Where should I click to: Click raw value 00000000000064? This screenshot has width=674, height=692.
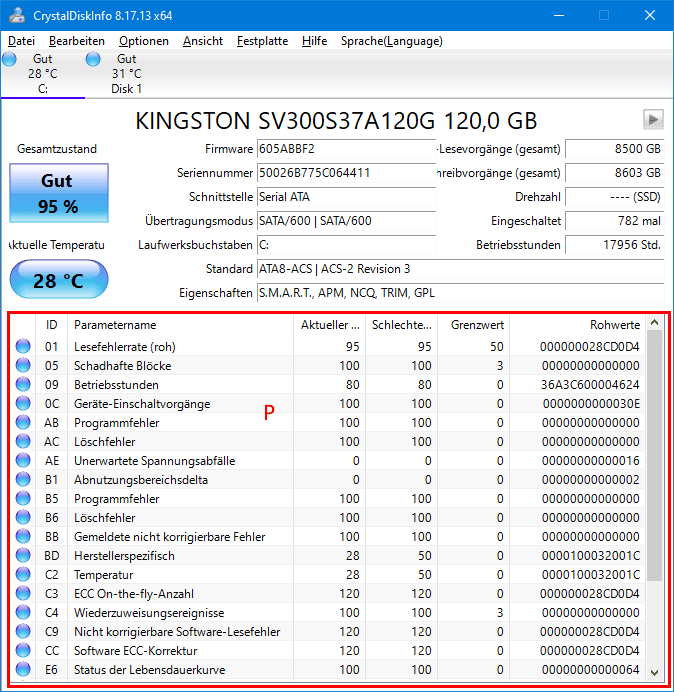pyautogui.click(x=591, y=670)
